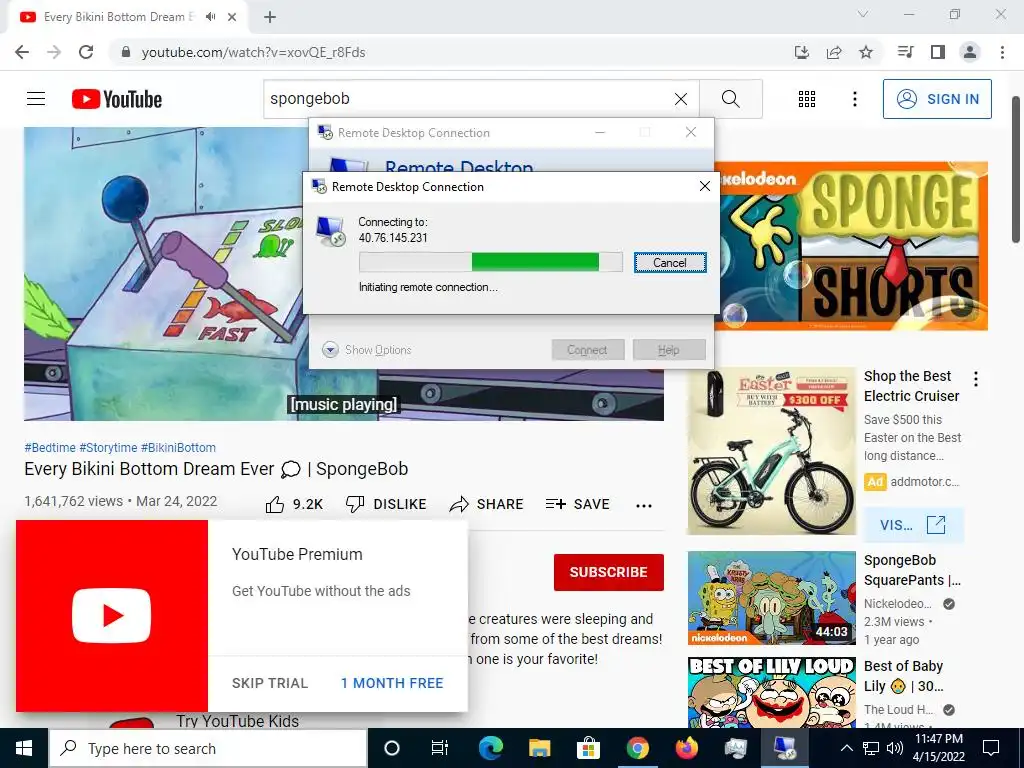1024x768 pixels.
Task: Switch to Remote Desktop on taskbar
Action: coord(784,748)
